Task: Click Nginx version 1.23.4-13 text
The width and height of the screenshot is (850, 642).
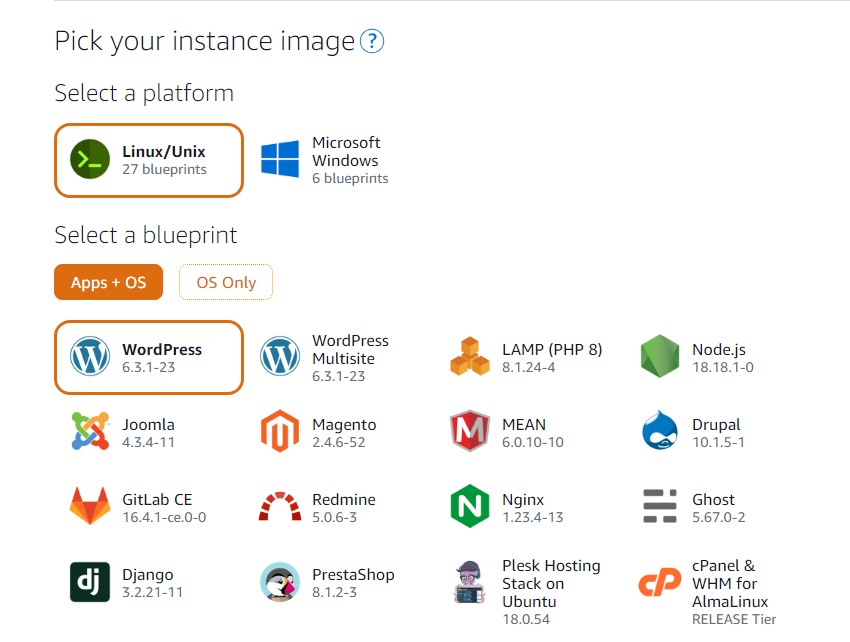Action: (x=532, y=517)
